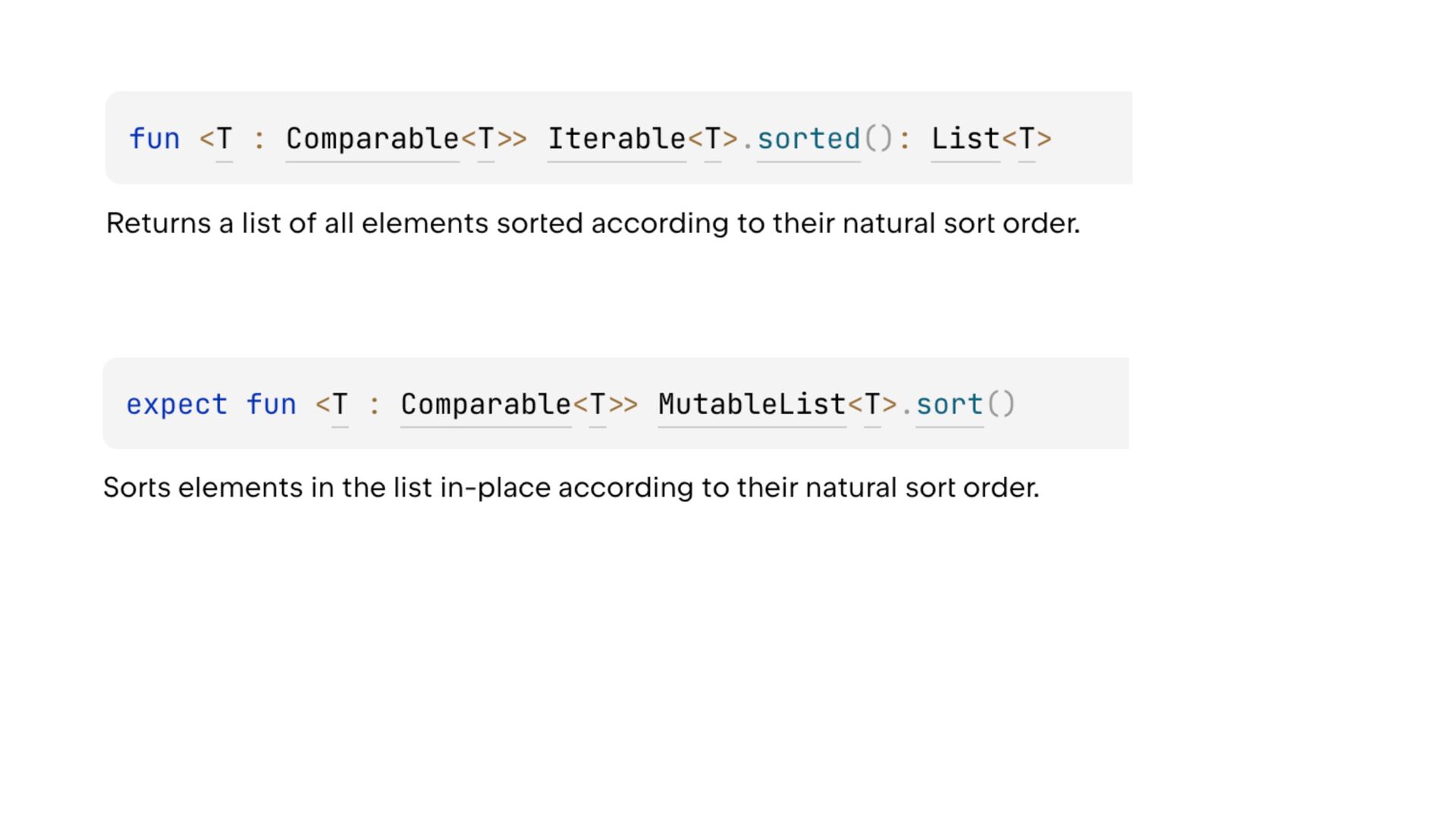The width and height of the screenshot is (1456, 819).
Task: Click T inside Comparable<T> of the sort signature
Action: click(598, 404)
